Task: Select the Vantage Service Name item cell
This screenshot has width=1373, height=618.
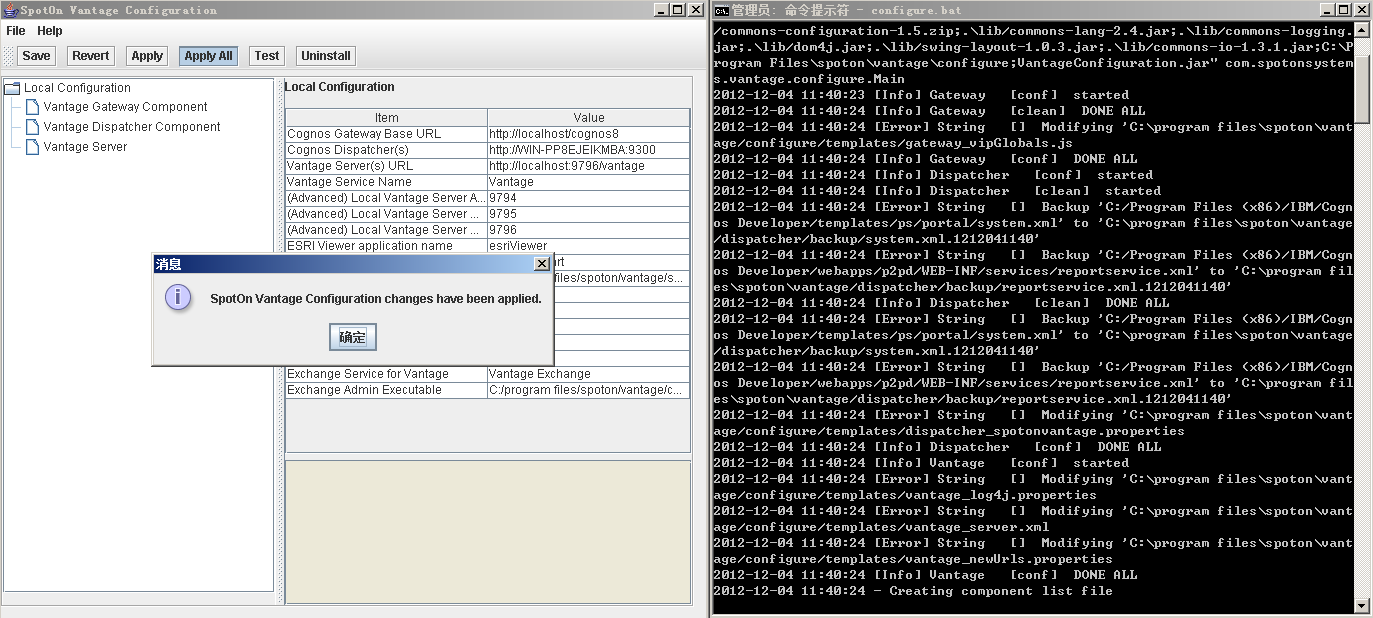Action: tap(386, 182)
